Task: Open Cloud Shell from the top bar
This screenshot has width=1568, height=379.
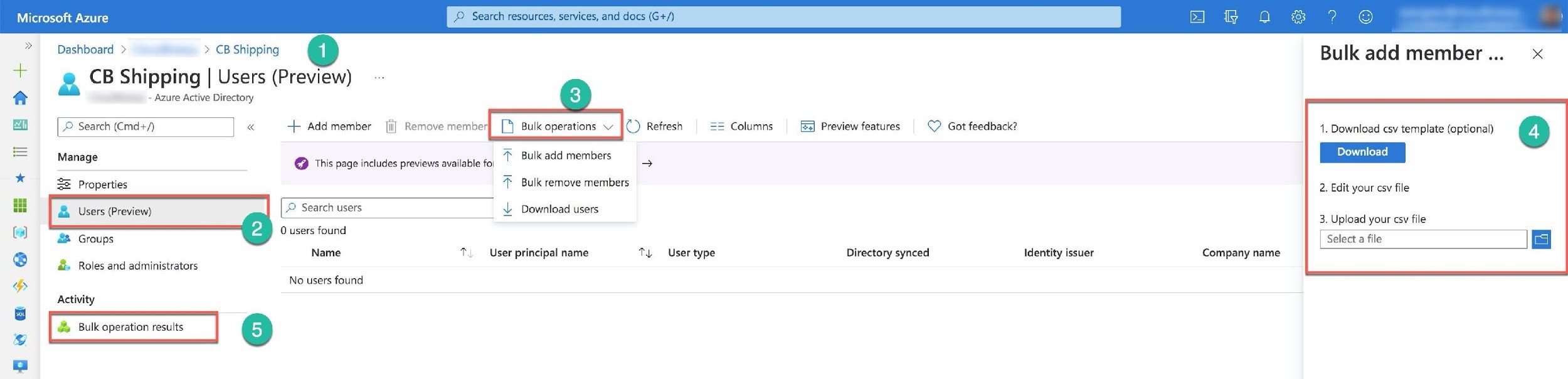Action: click(1197, 17)
